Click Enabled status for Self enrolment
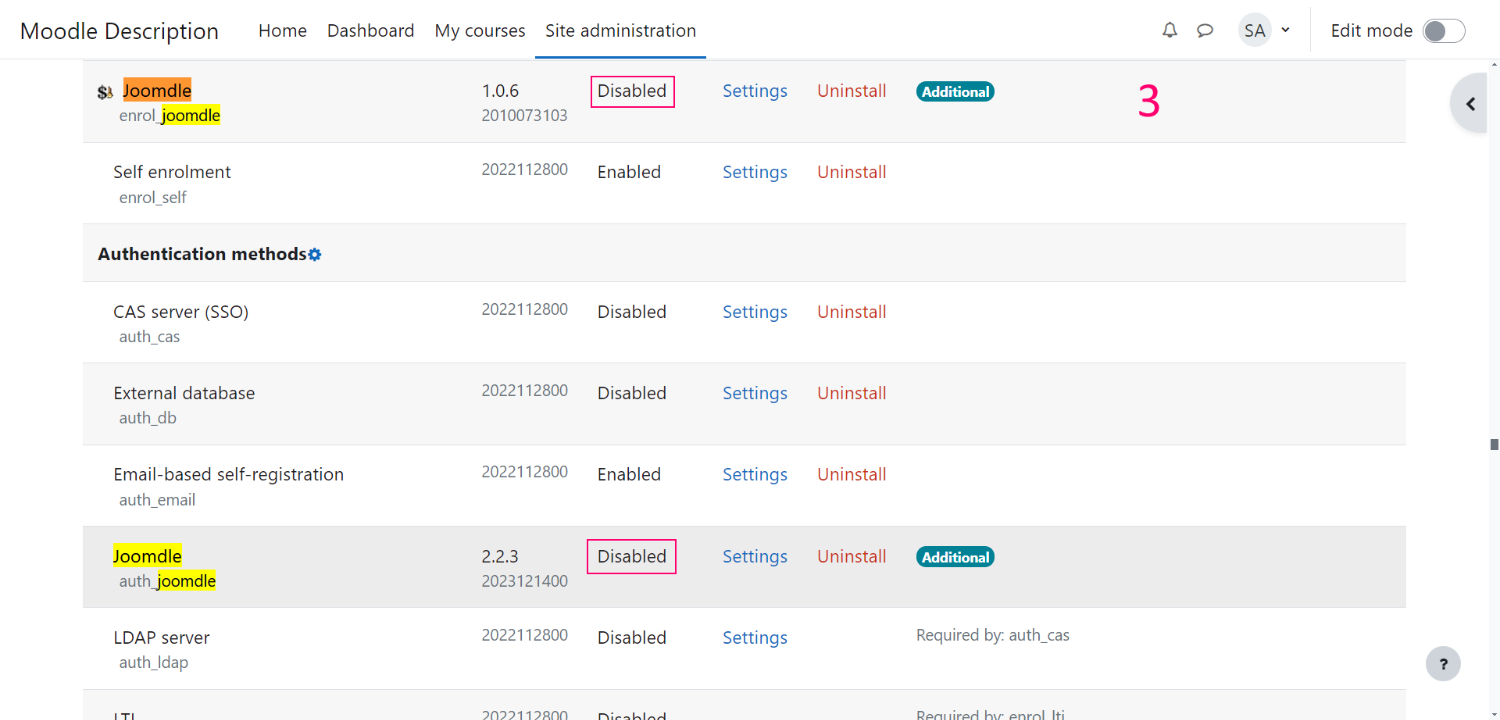The width and height of the screenshot is (1500, 720). click(x=629, y=172)
